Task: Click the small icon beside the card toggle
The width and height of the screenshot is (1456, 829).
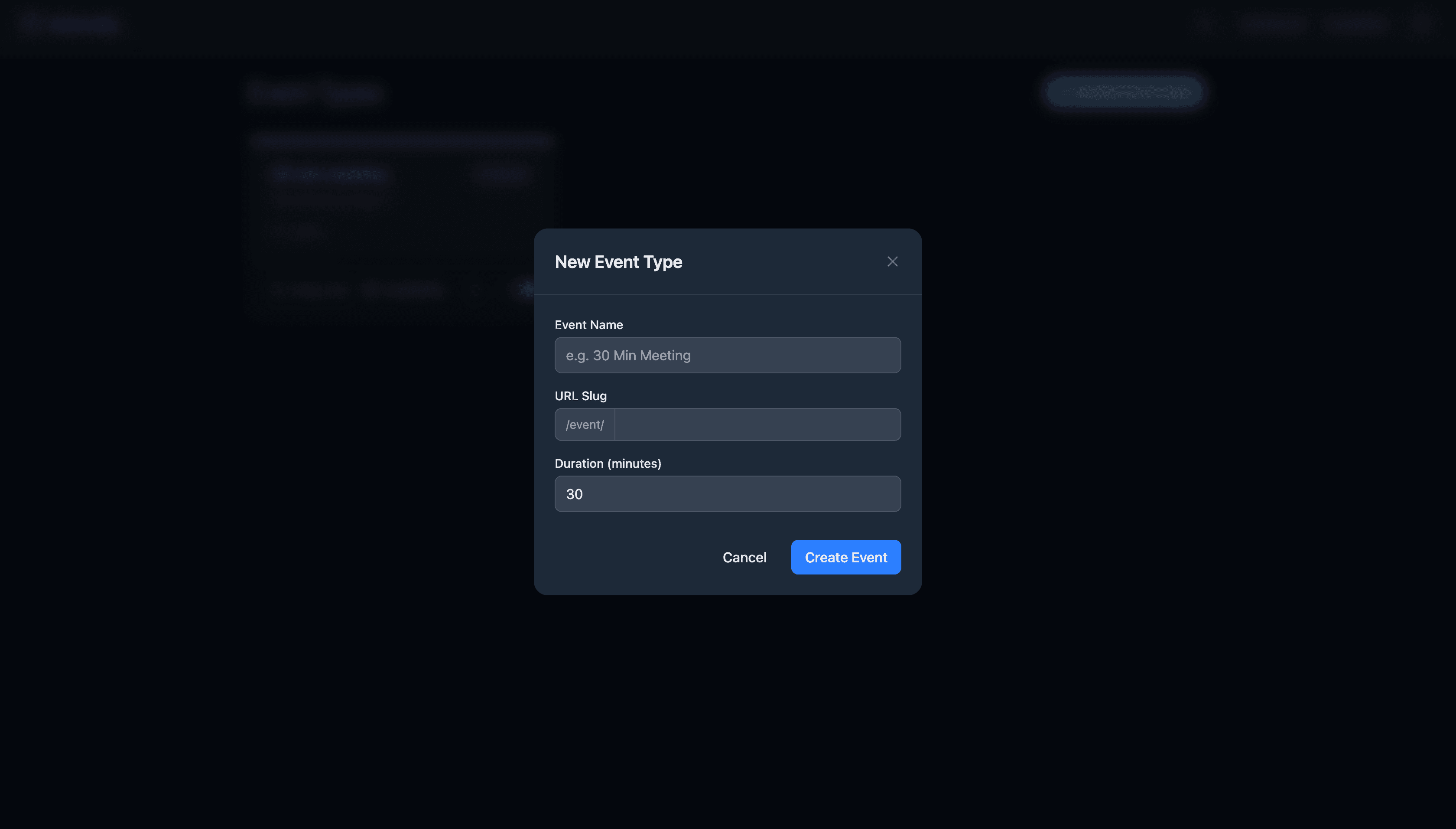Action: click(476, 290)
